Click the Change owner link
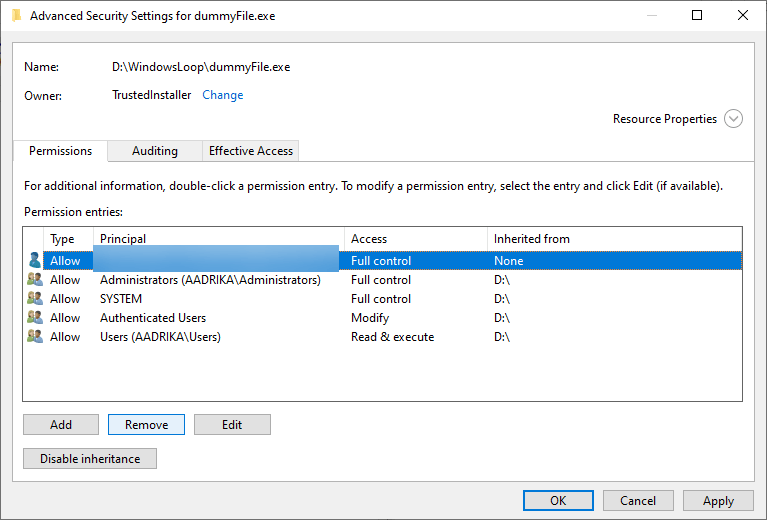767x520 pixels. coord(223,95)
